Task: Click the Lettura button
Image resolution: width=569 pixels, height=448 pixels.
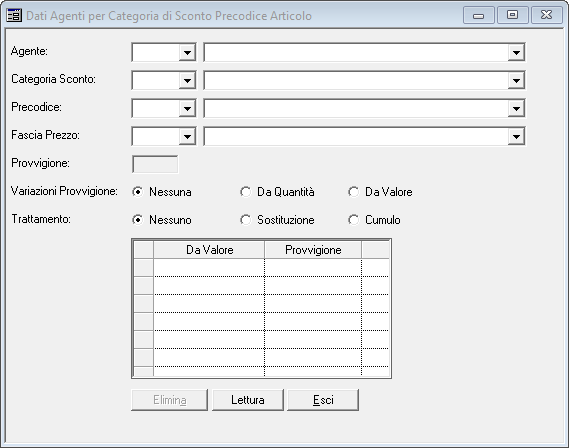Action: (247, 400)
